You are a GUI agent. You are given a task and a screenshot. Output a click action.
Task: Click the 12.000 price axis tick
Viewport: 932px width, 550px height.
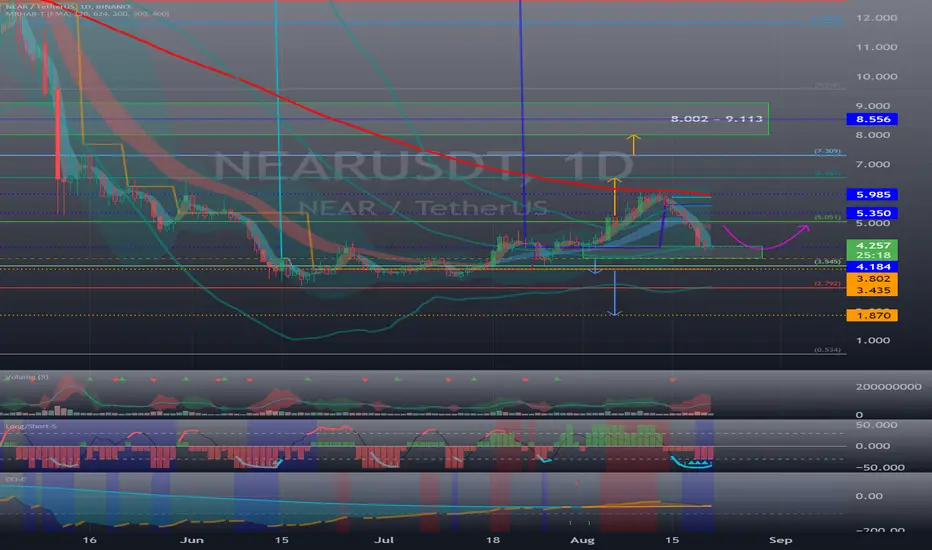coord(876,18)
